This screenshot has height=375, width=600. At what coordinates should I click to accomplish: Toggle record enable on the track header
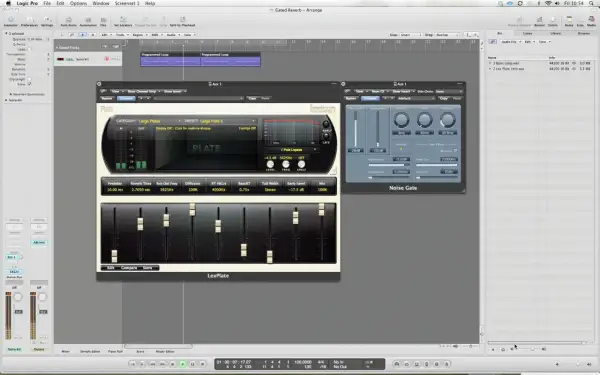tap(106, 59)
